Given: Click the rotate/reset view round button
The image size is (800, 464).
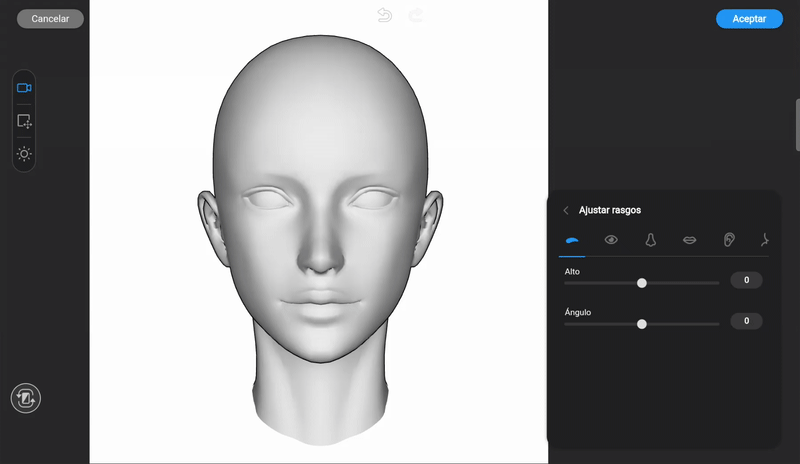Looking at the screenshot, I should [25, 399].
